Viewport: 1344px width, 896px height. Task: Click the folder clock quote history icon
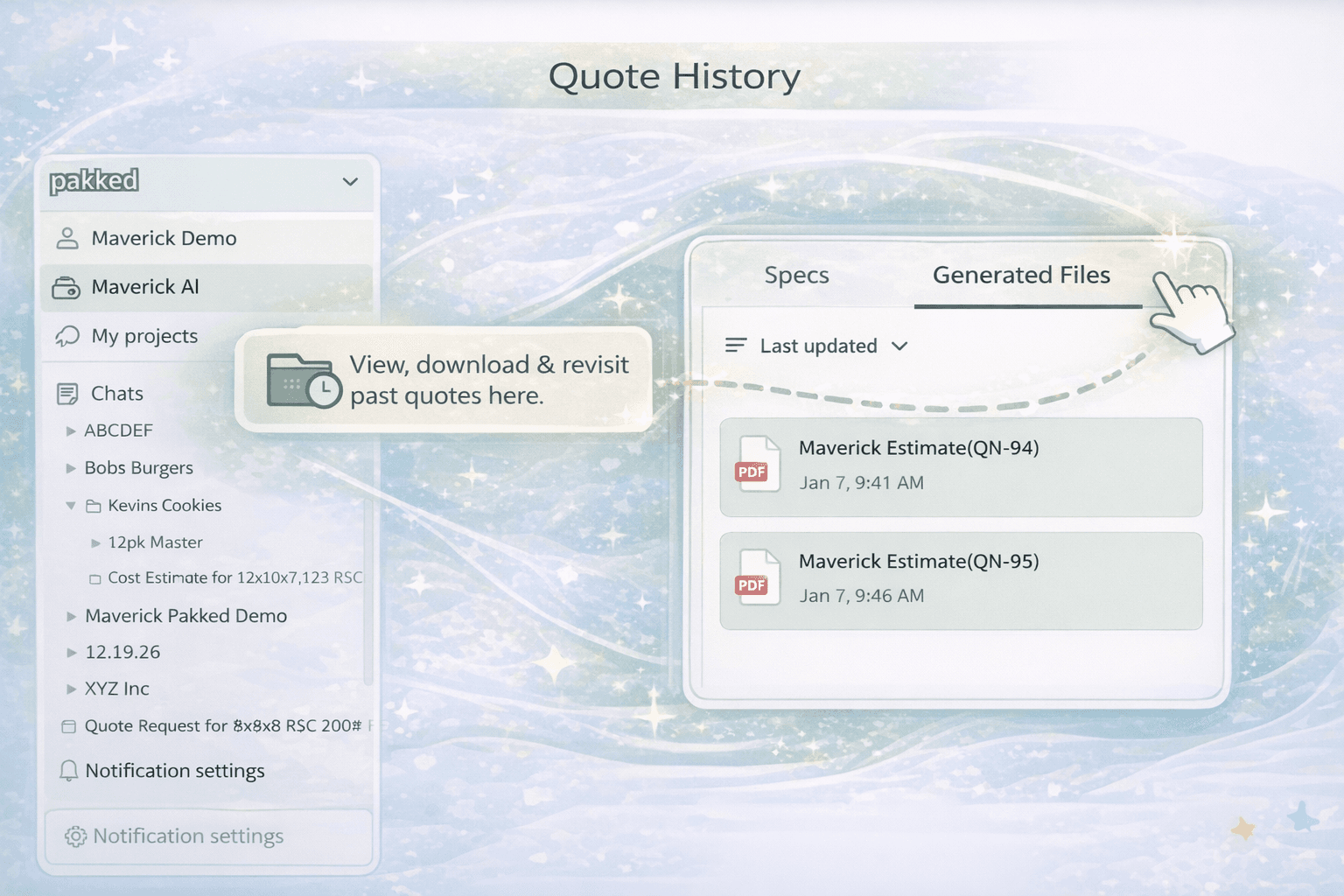[x=303, y=380]
